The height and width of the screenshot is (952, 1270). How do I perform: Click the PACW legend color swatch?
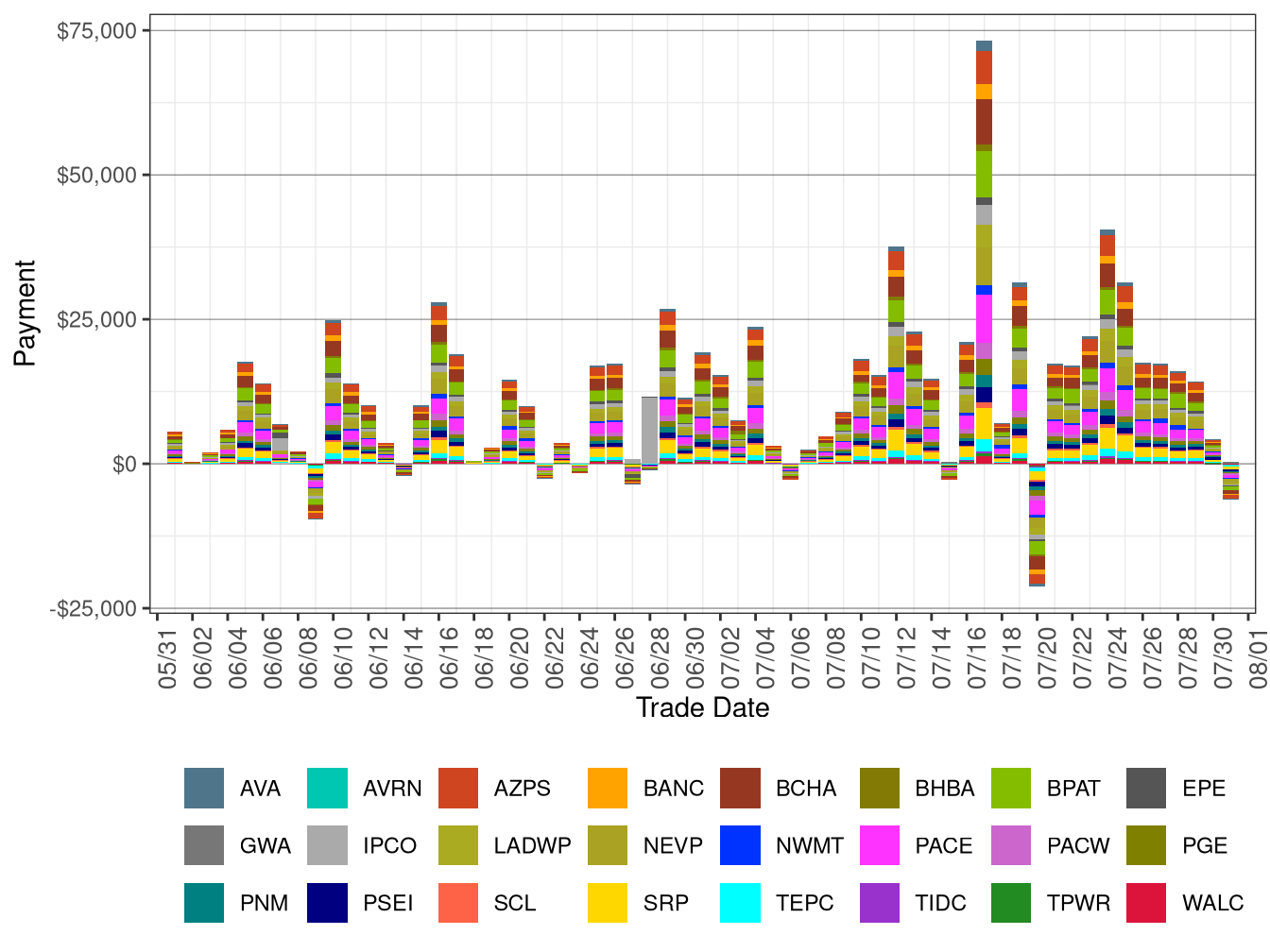click(1011, 845)
